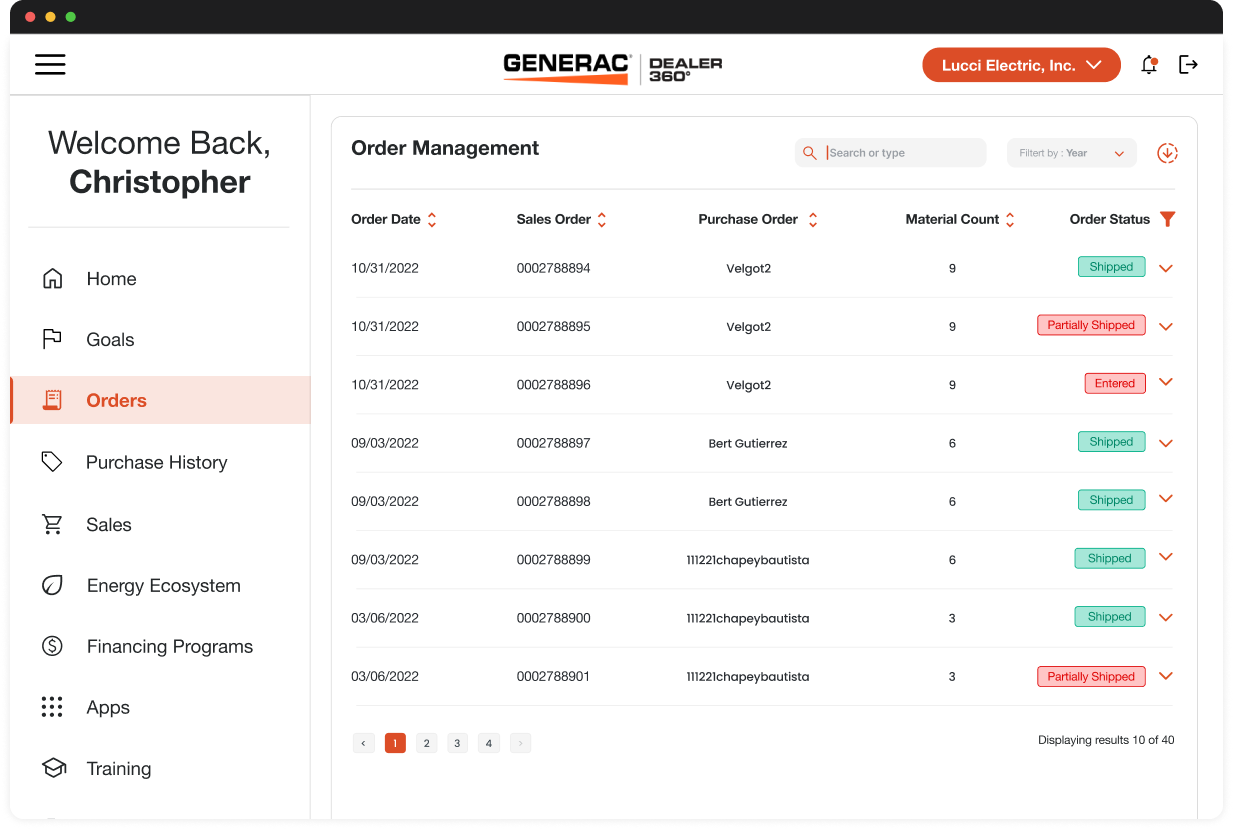Click the Orders book icon

click(x=52, y=400)
